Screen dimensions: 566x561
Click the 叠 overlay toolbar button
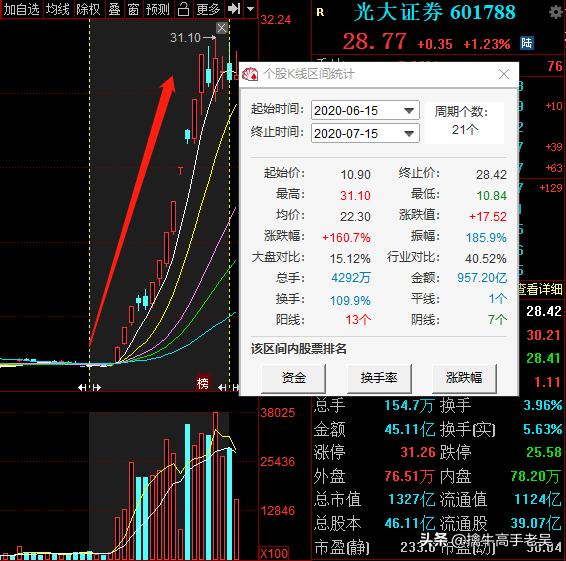[x=114, y=9]
